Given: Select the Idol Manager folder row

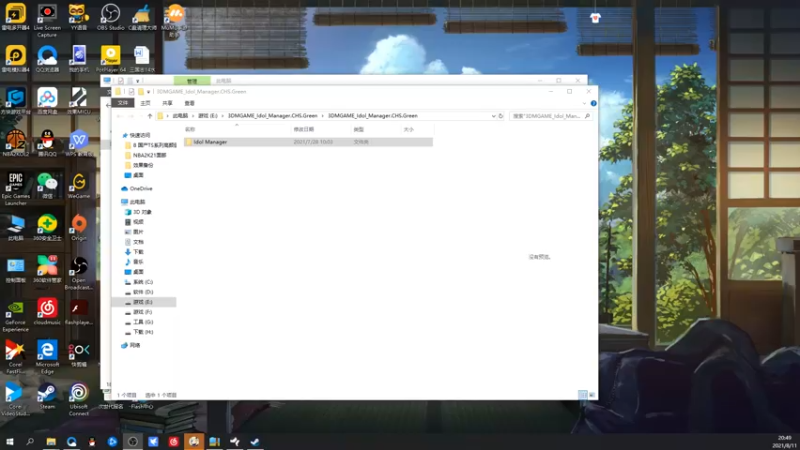Looking at the screenshot, I should point(308,142).
